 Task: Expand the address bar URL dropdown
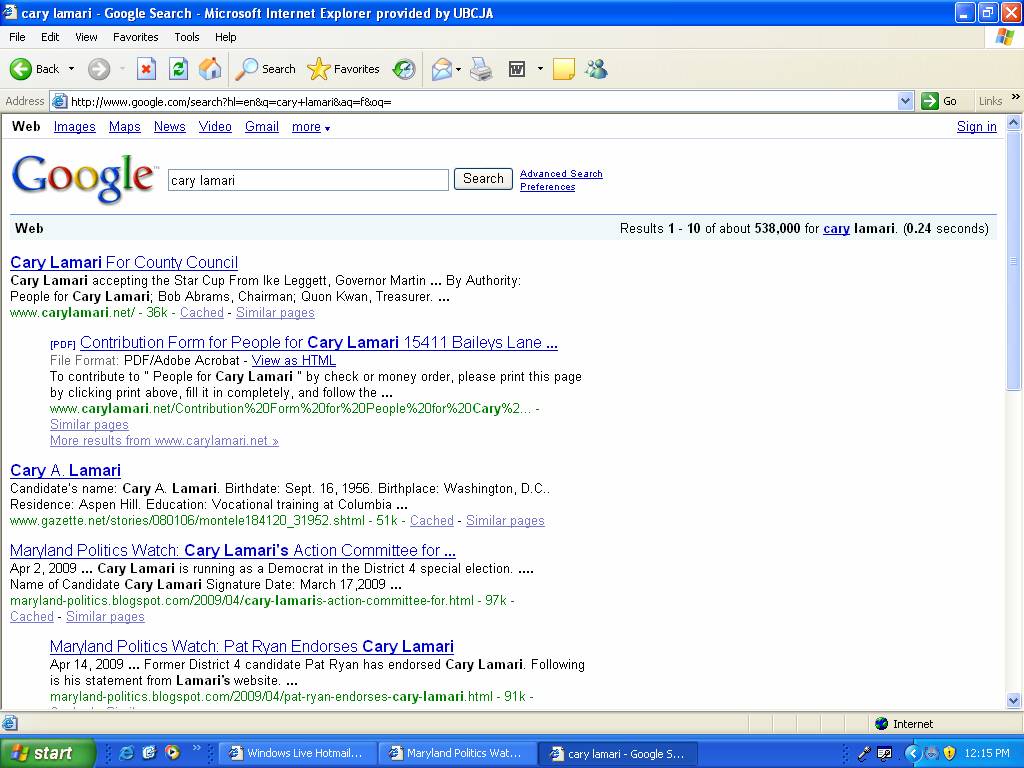(x=905, y=101)
